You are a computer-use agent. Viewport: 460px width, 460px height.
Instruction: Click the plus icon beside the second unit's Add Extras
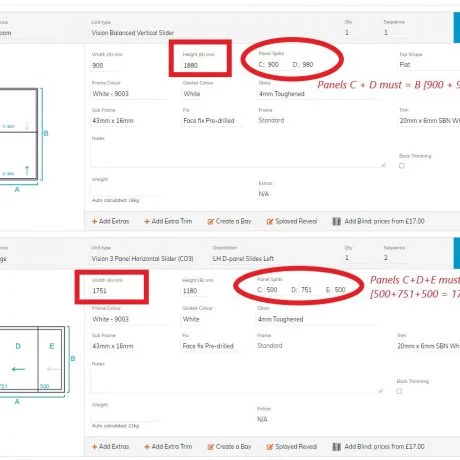coord(94,447)
